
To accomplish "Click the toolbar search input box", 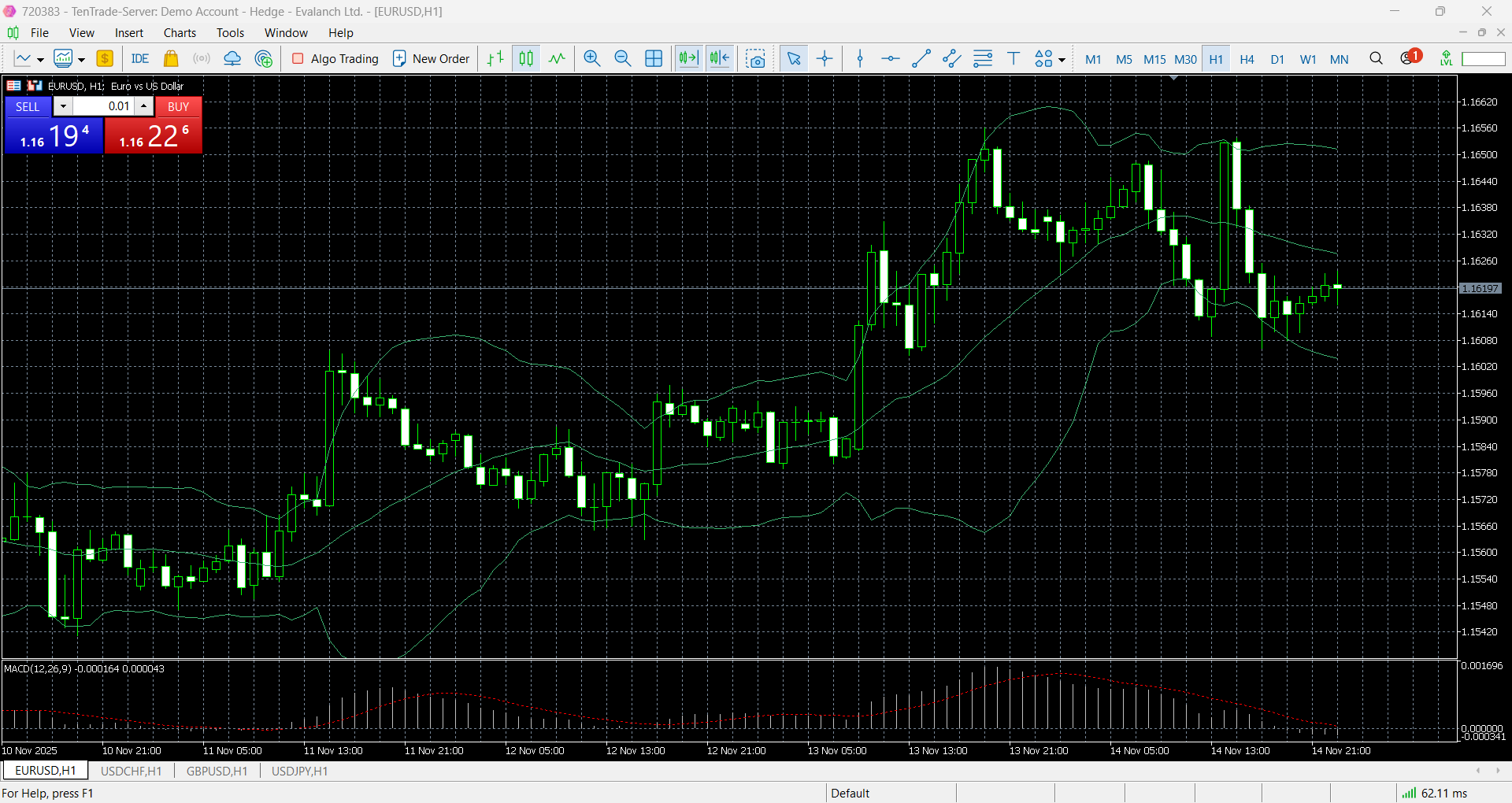I will [1483, 59].
